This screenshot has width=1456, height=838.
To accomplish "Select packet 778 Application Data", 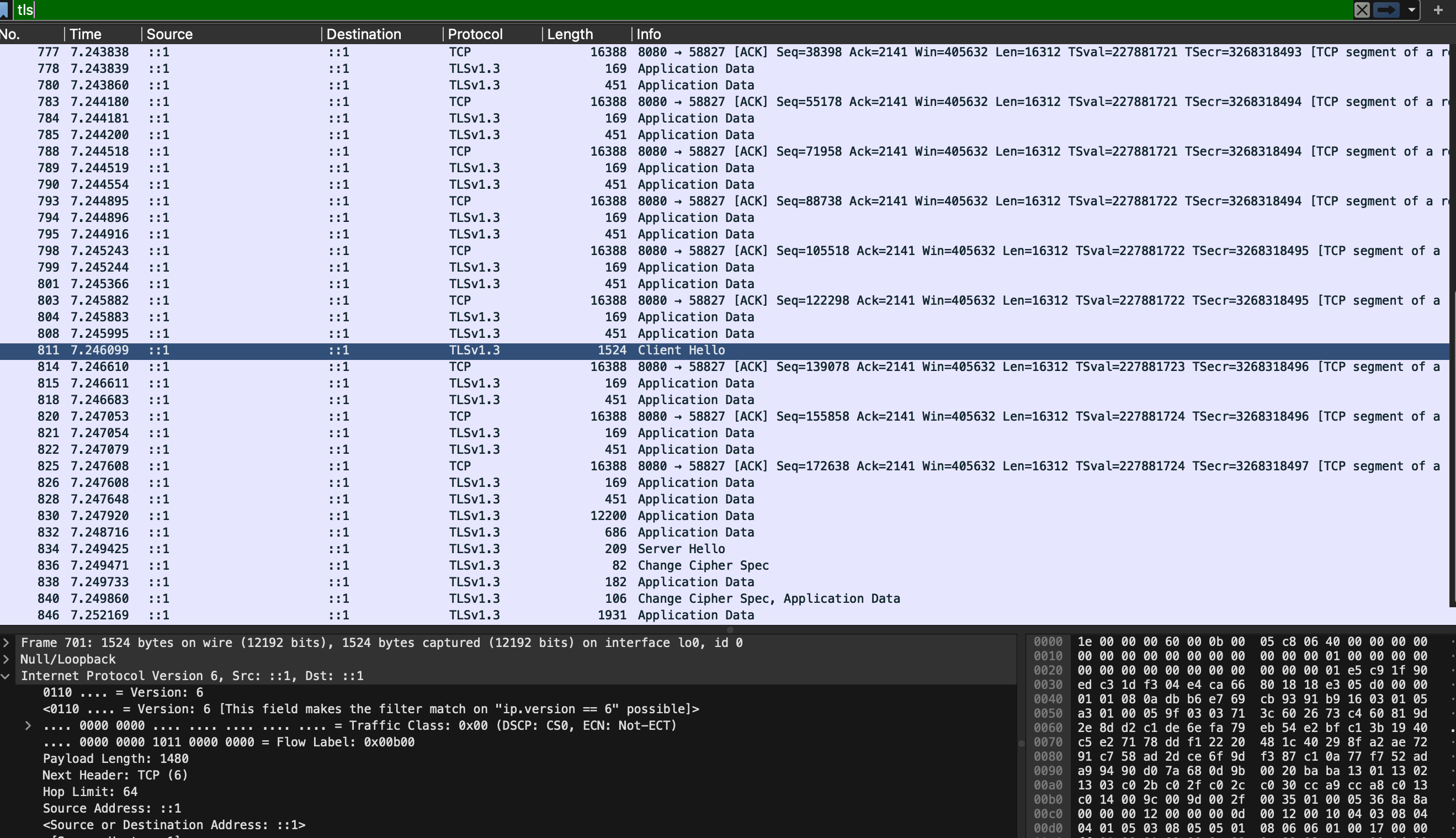I will 725,68.
